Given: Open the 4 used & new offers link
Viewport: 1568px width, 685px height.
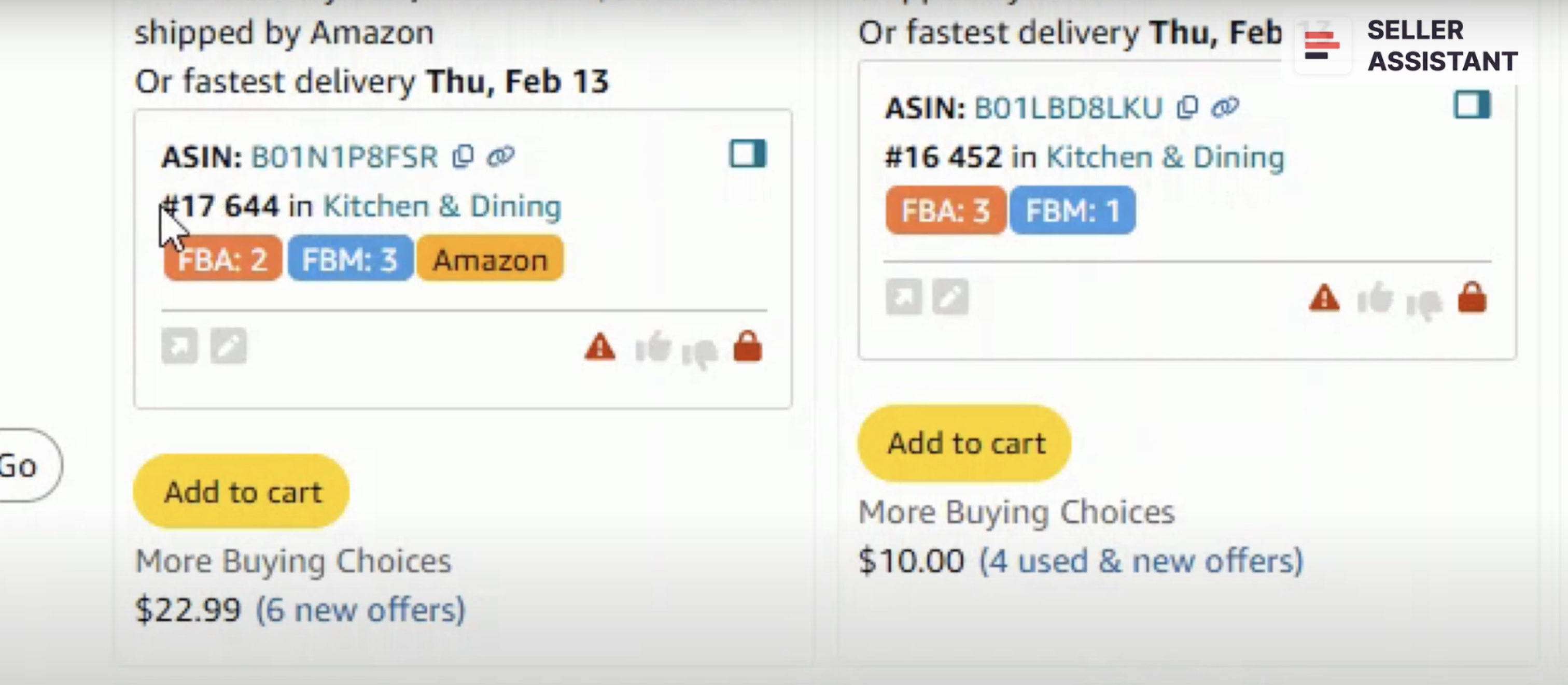Looking at the screenshot, I should click(x=1141, y=561).
